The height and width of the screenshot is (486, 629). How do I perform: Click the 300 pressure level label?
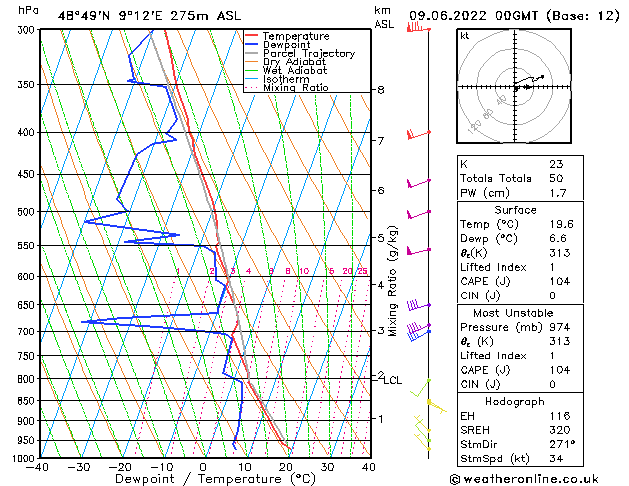pyautogui.click(x=28, y=30)
